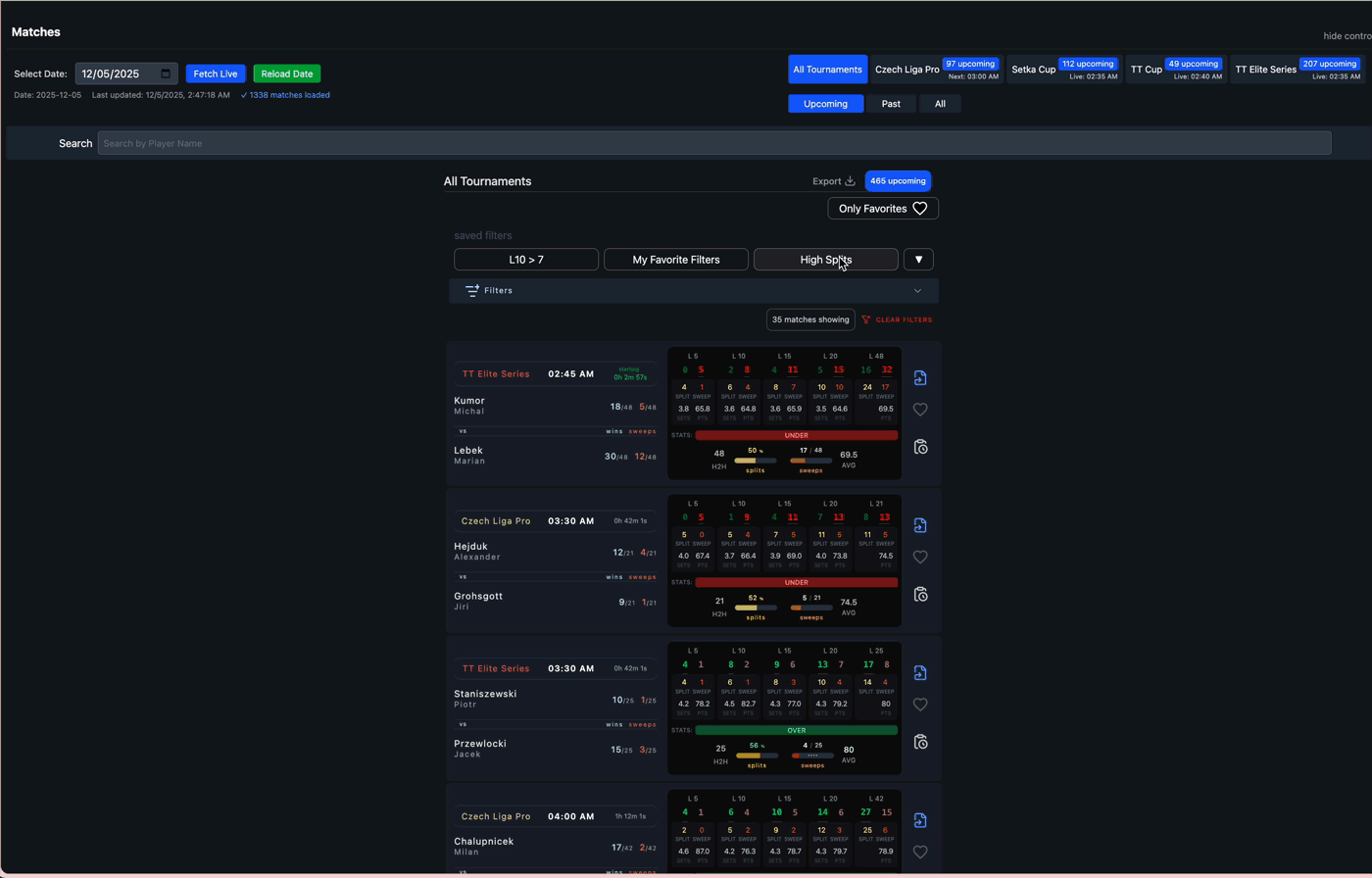Click clipboard clock icon on Kumor match
The image size is (1372, 878).
(x=920, y=447)
